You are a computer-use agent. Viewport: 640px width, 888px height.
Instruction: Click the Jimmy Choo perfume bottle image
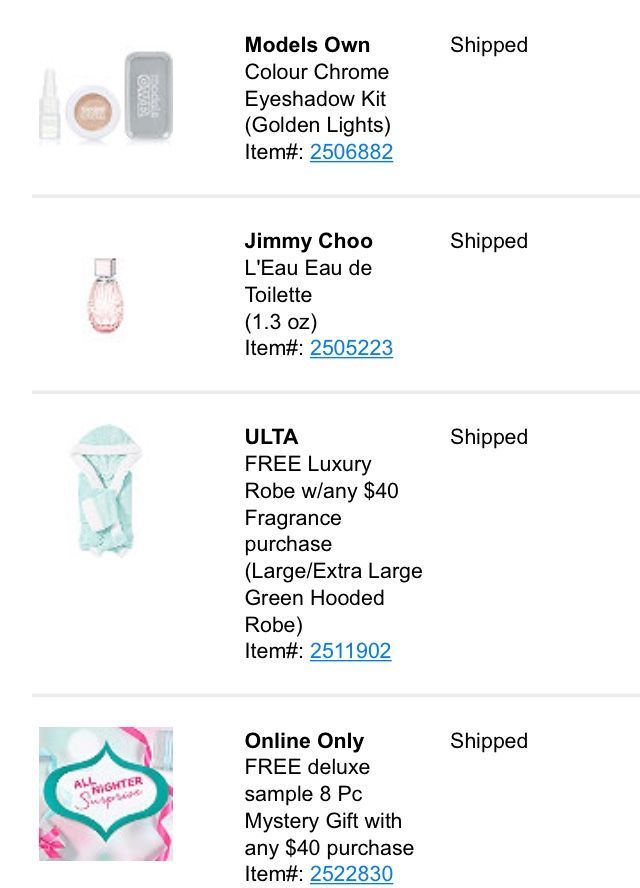tap(104, 295)
